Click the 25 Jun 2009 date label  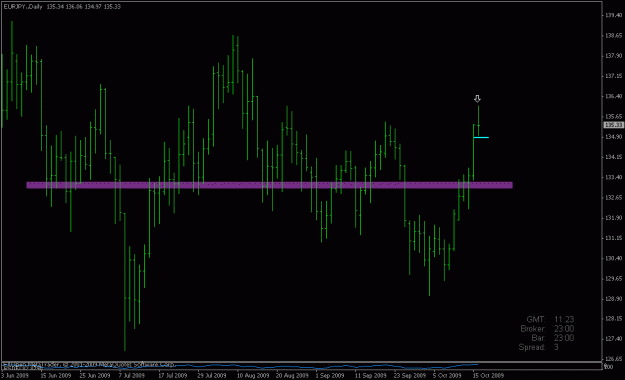coord(95,376)
